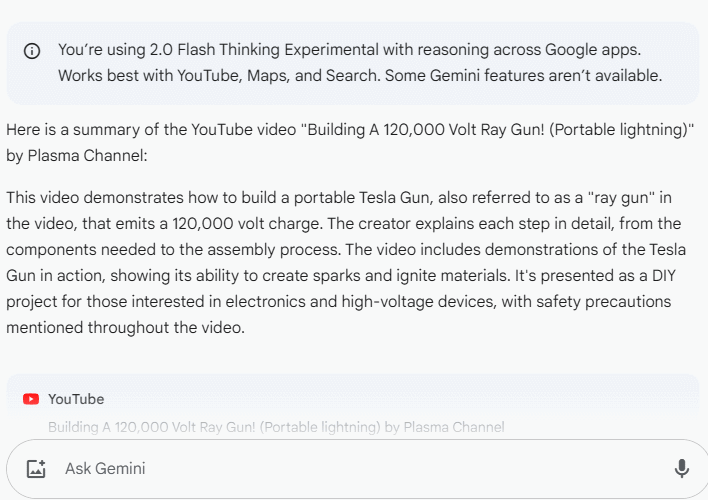
Task: Click the red YouTube logo icon
Action: [31, 399]
